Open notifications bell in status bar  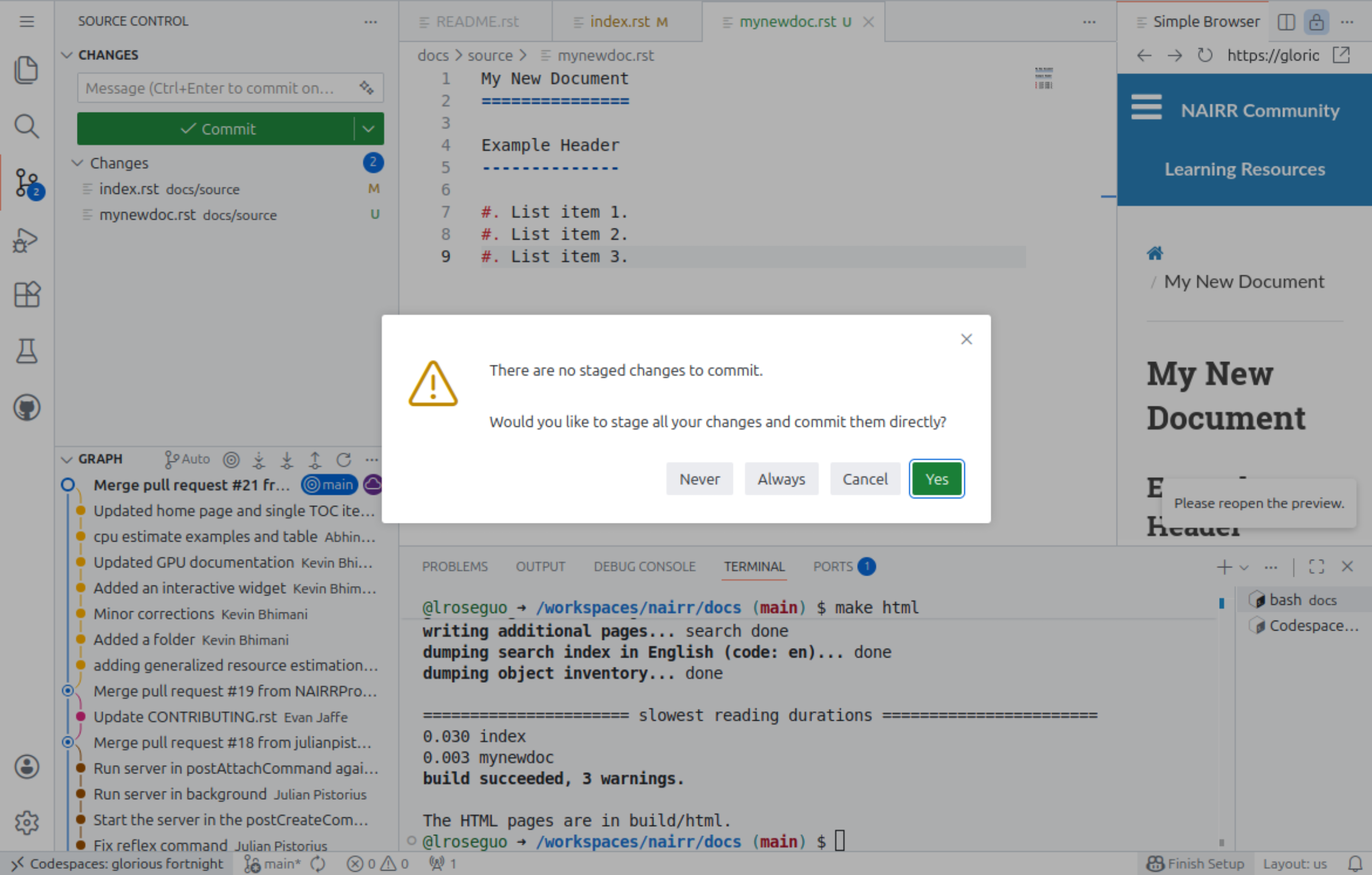(x=1356, y=863)
